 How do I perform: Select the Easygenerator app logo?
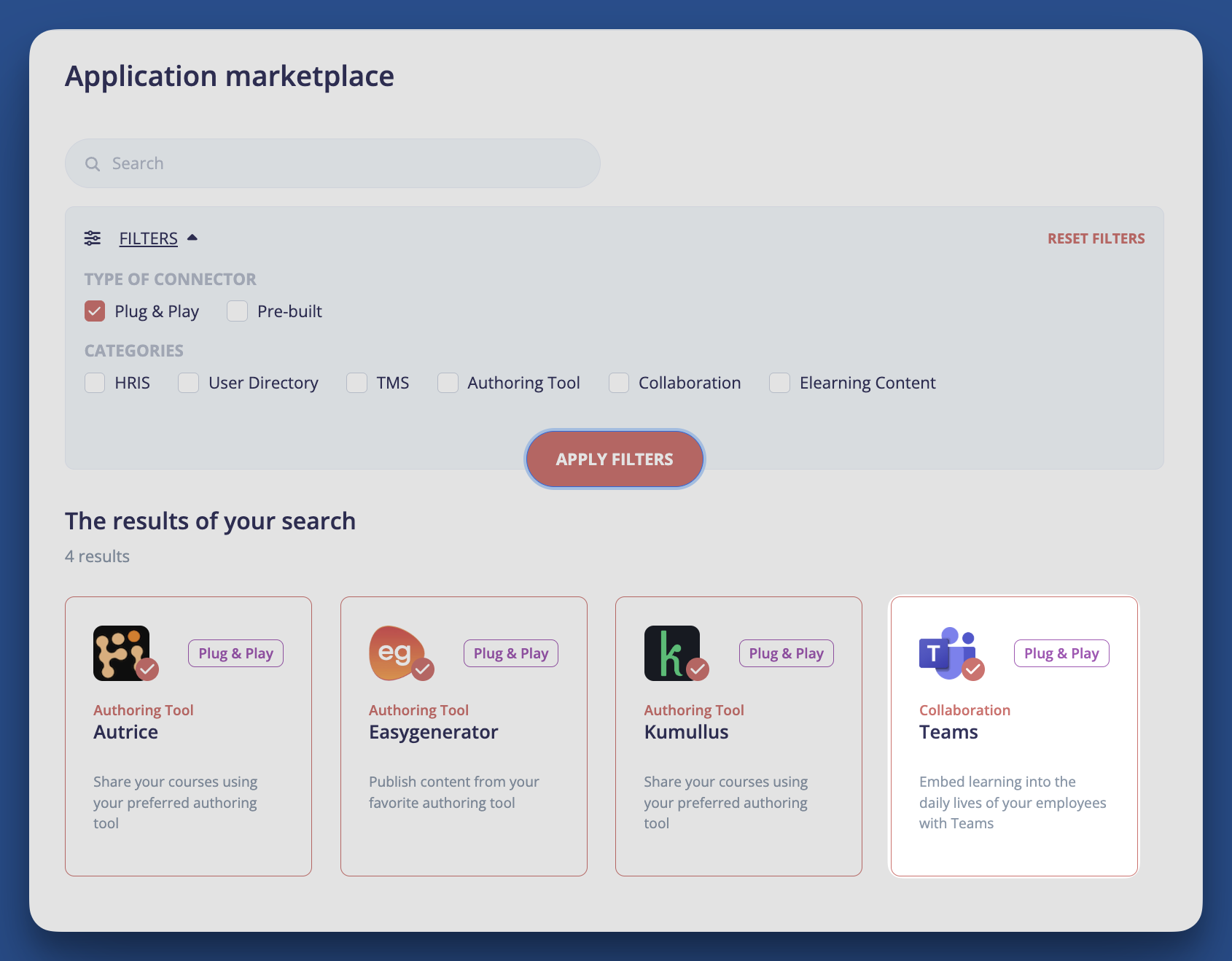click(397, 653)
